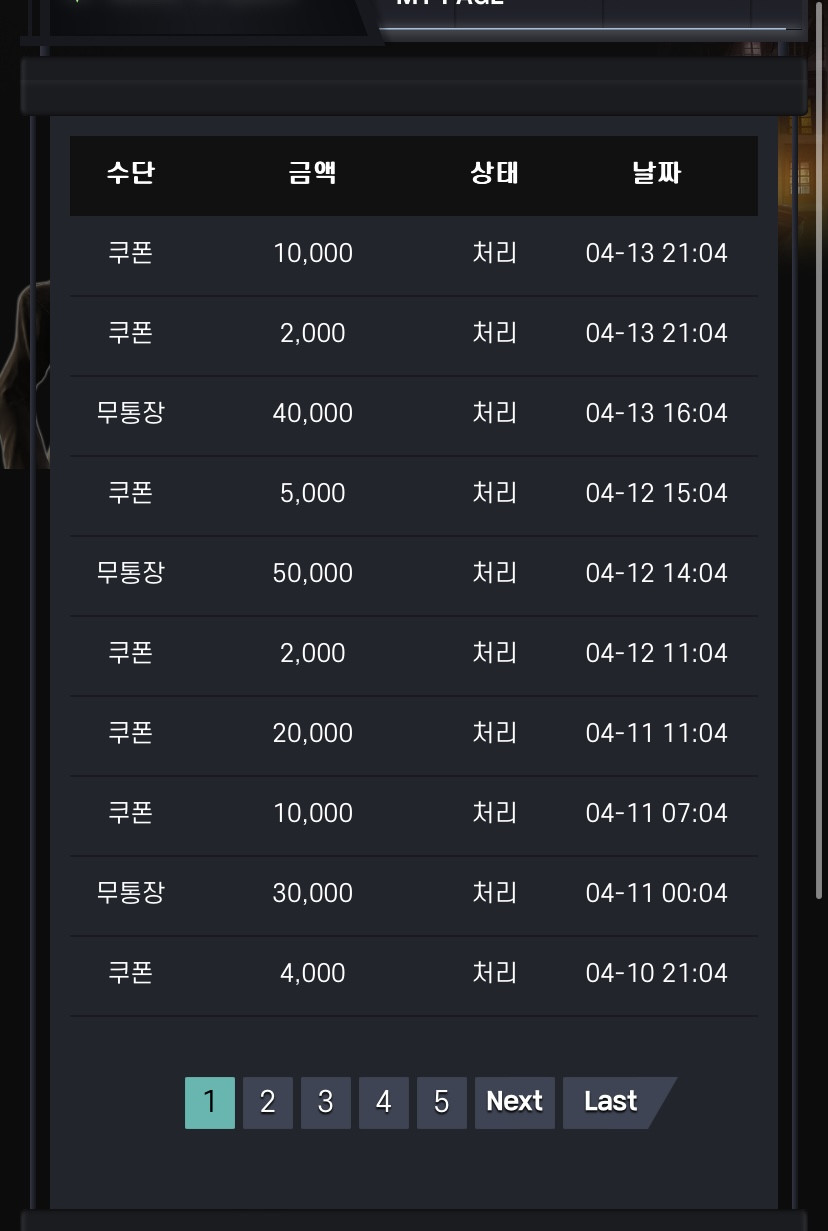Image resolution: width=828 pixels, height=1231 pixels.
Task: Click the 04-10 21:04 date cell
Action: click(x=657, y=973)
